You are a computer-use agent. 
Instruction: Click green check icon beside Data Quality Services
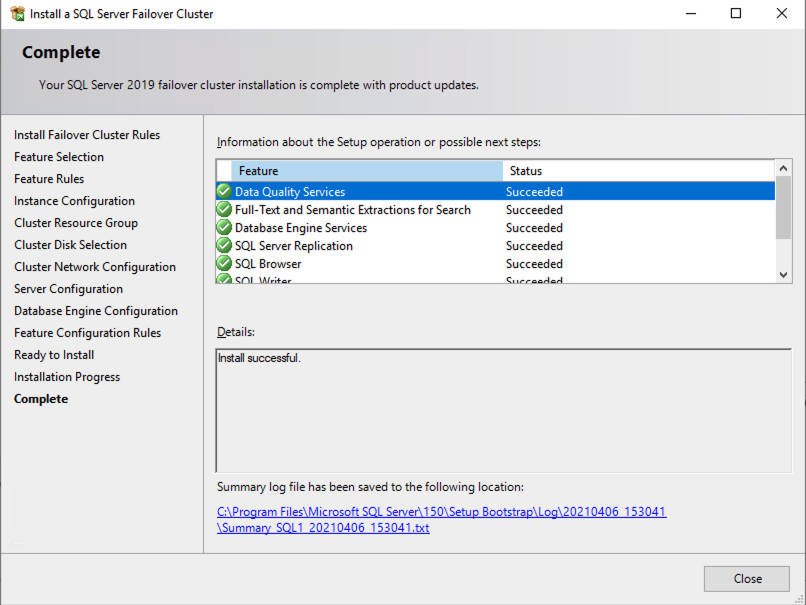224,192
